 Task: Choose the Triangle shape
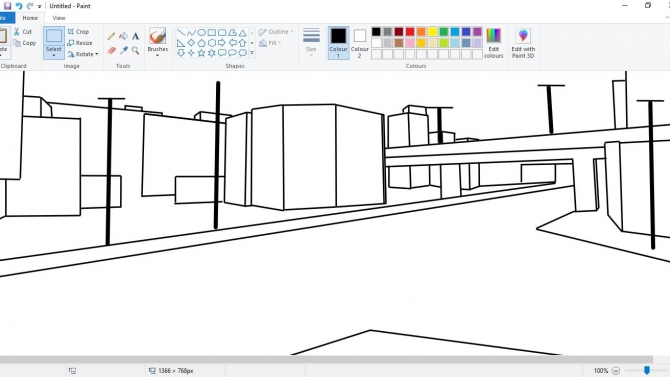click(242, 32)
